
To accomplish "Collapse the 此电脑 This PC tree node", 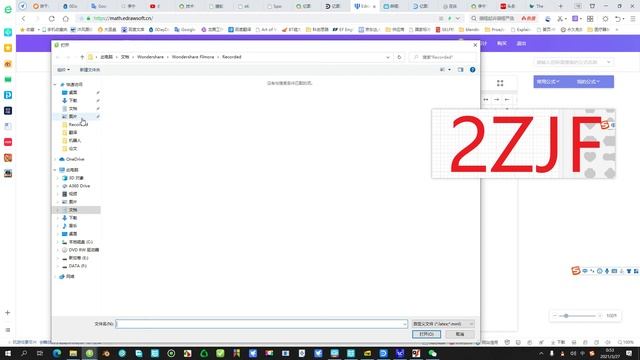I will pos(55,170).
